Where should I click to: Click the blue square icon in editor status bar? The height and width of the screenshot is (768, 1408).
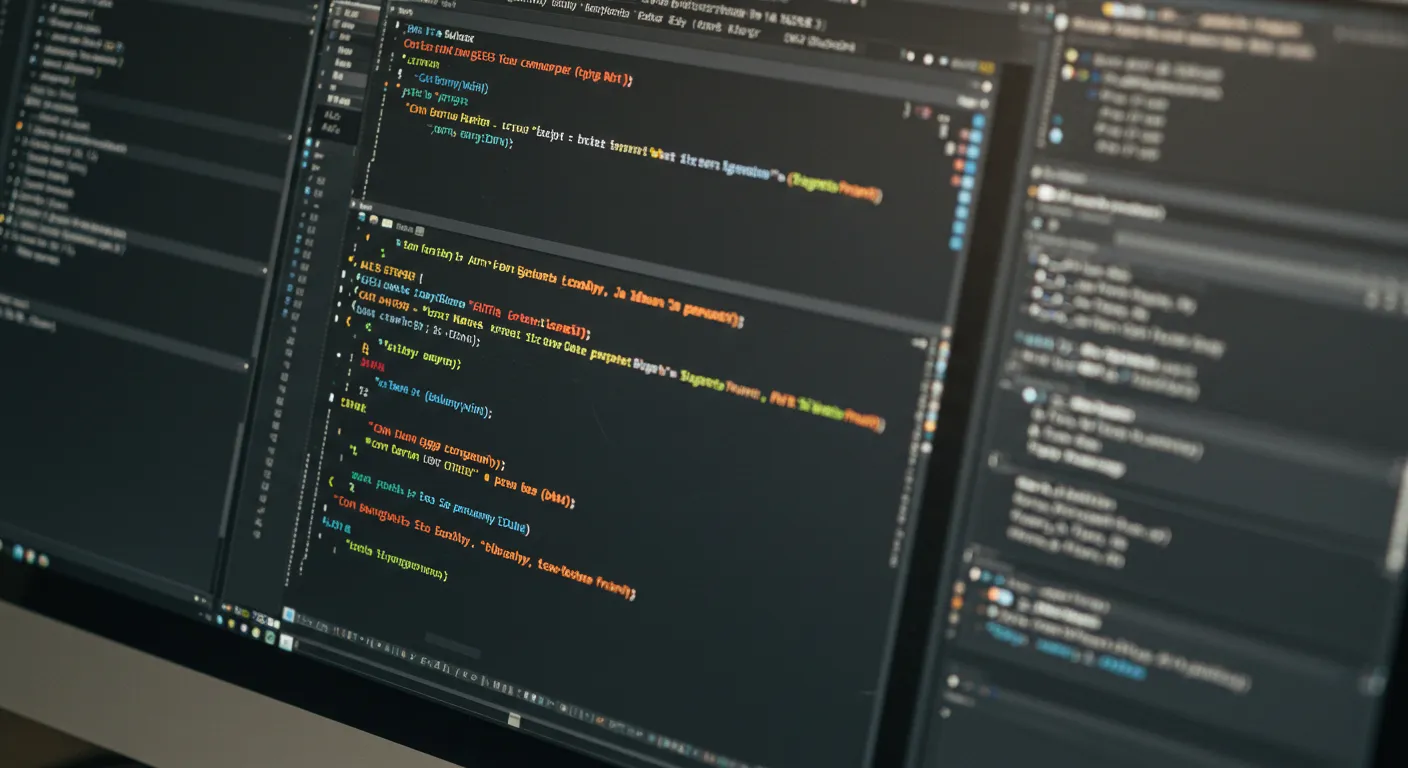click(x=289, y=614)
